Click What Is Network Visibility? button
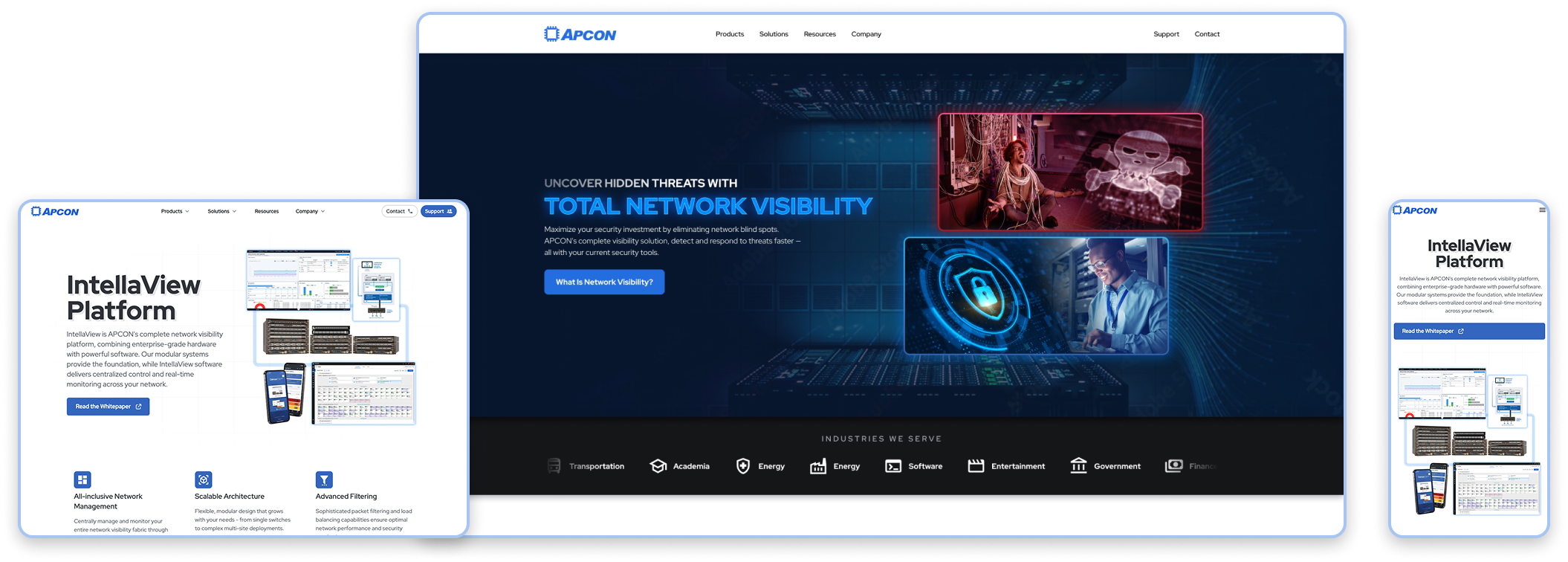This screenshot has height=562, width=1568. click(x=604, y=282)
